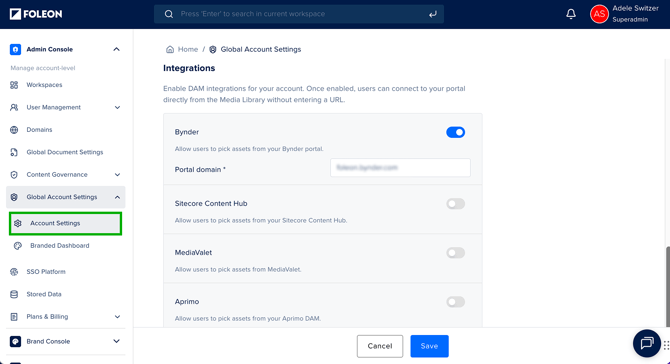Click the 'Manage account-level' text
The height and width of the screenshot is (364, 670).
click(x=43, y=68)
